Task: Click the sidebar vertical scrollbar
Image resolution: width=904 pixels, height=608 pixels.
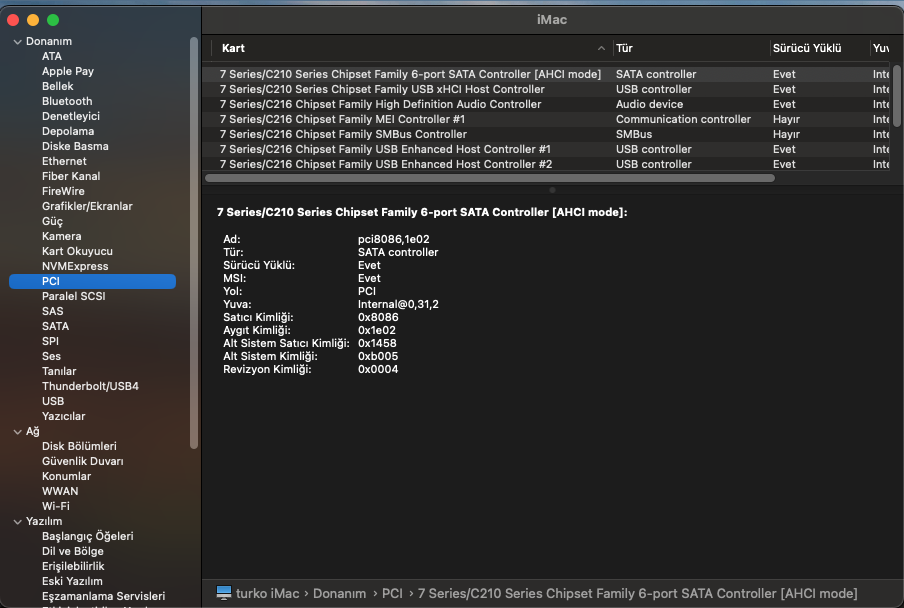Action: point(194,200)
